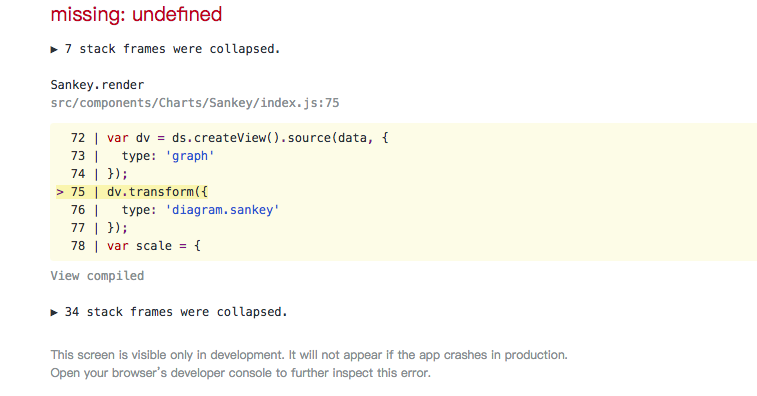Click code line 72 with ds.createView()

[x=229, y=138]
